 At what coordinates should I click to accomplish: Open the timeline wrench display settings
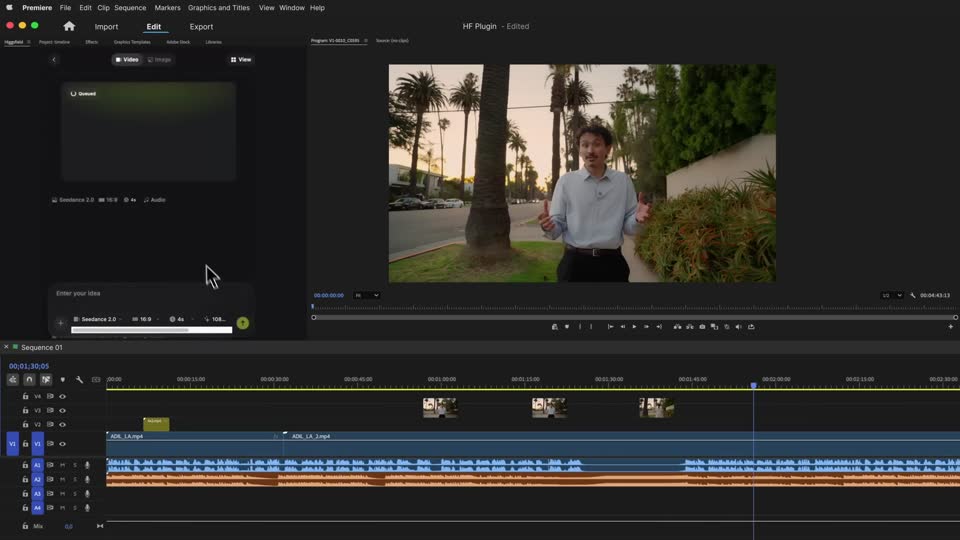click(x=80, y=380)
